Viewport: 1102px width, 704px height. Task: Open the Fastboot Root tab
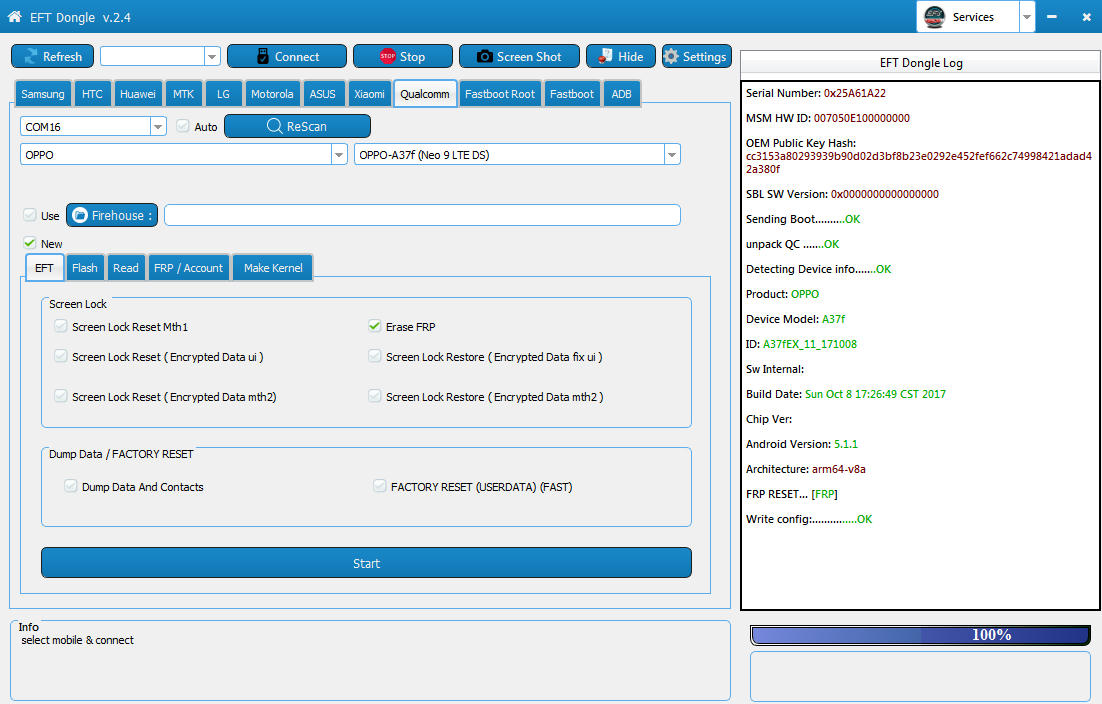(x=500, y=94)
